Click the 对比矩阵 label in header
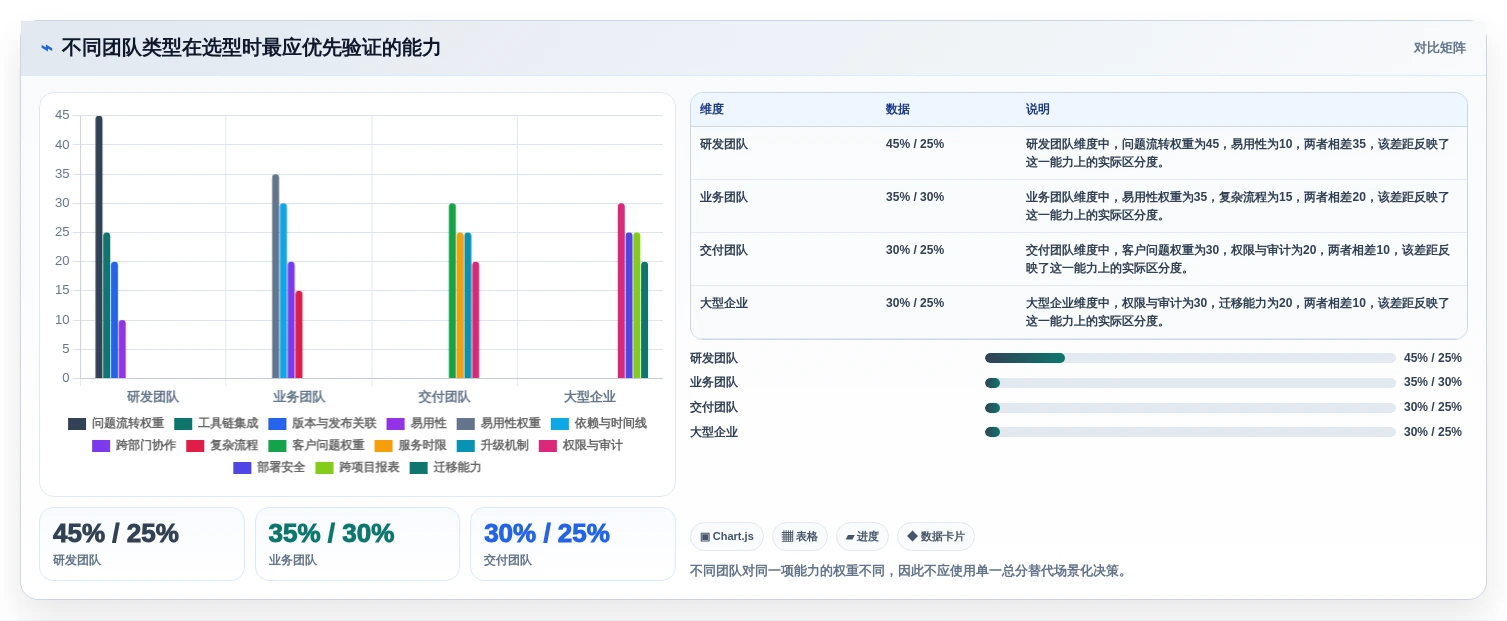The height and width of the screenshot is (621, 1507). click(x=1439, y=48)
